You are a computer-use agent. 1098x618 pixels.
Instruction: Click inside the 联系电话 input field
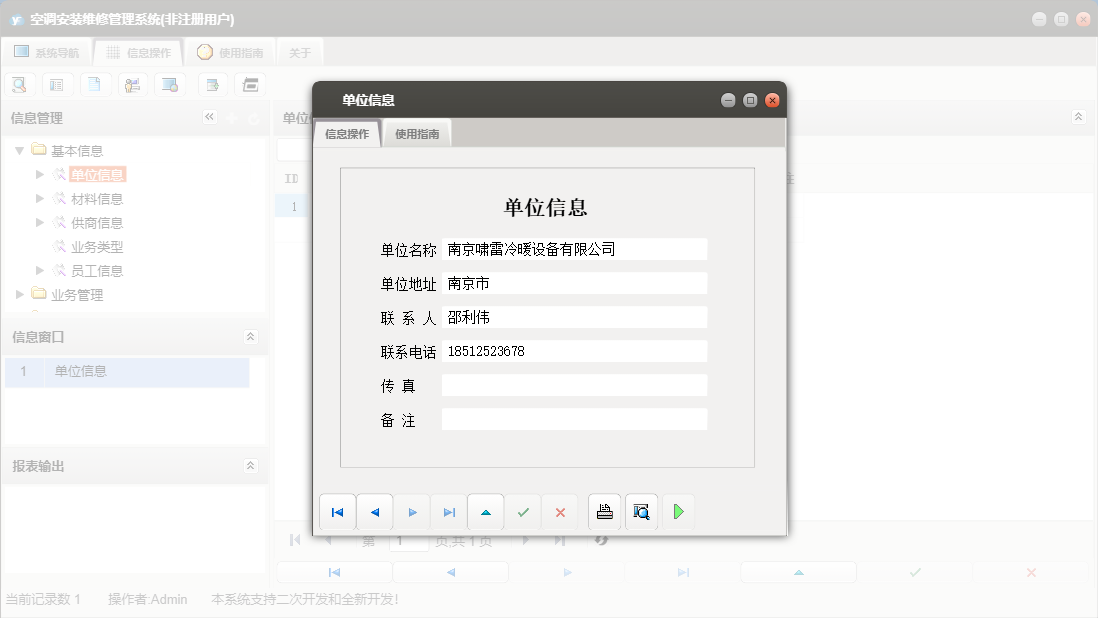[x=575, y=350]
